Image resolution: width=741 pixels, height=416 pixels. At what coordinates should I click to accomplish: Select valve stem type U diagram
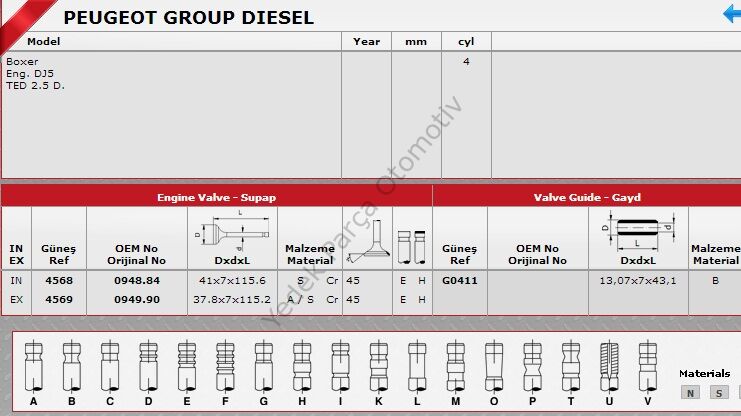click(x=609, y=366)
